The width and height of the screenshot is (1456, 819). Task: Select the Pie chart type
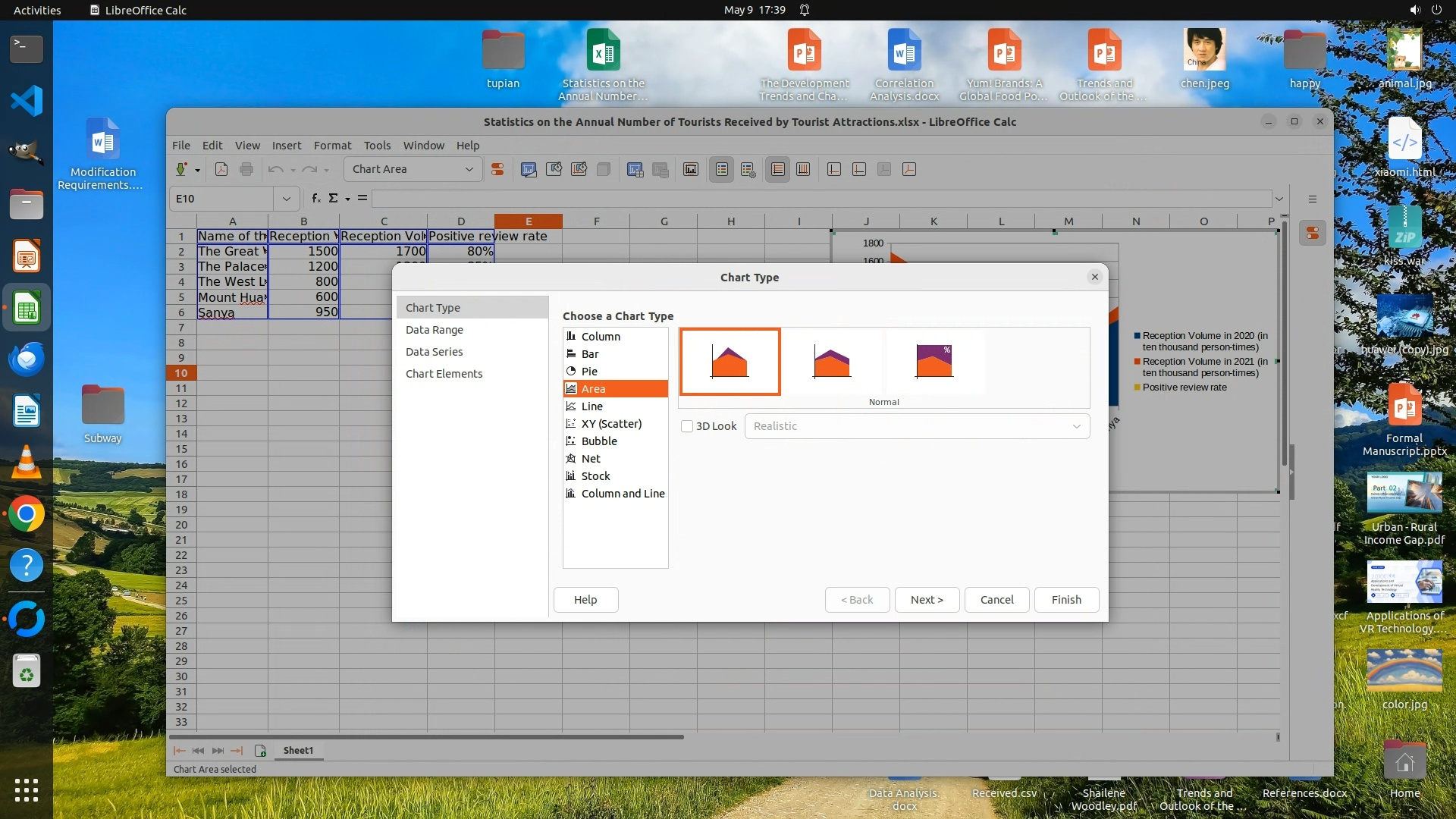(x=589, y=372)
